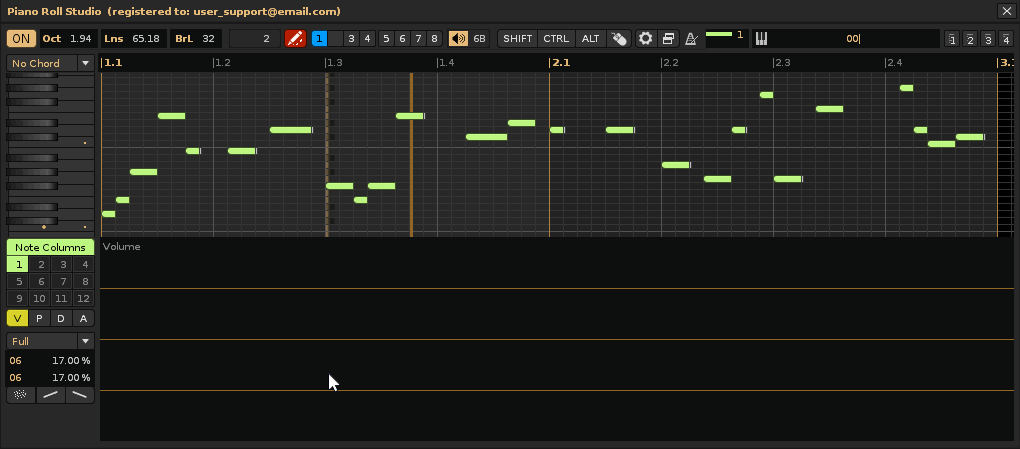This screenshot has width=1020, height=449.
Task: Expand the Full mode dropdown
Action: [50, 341]
